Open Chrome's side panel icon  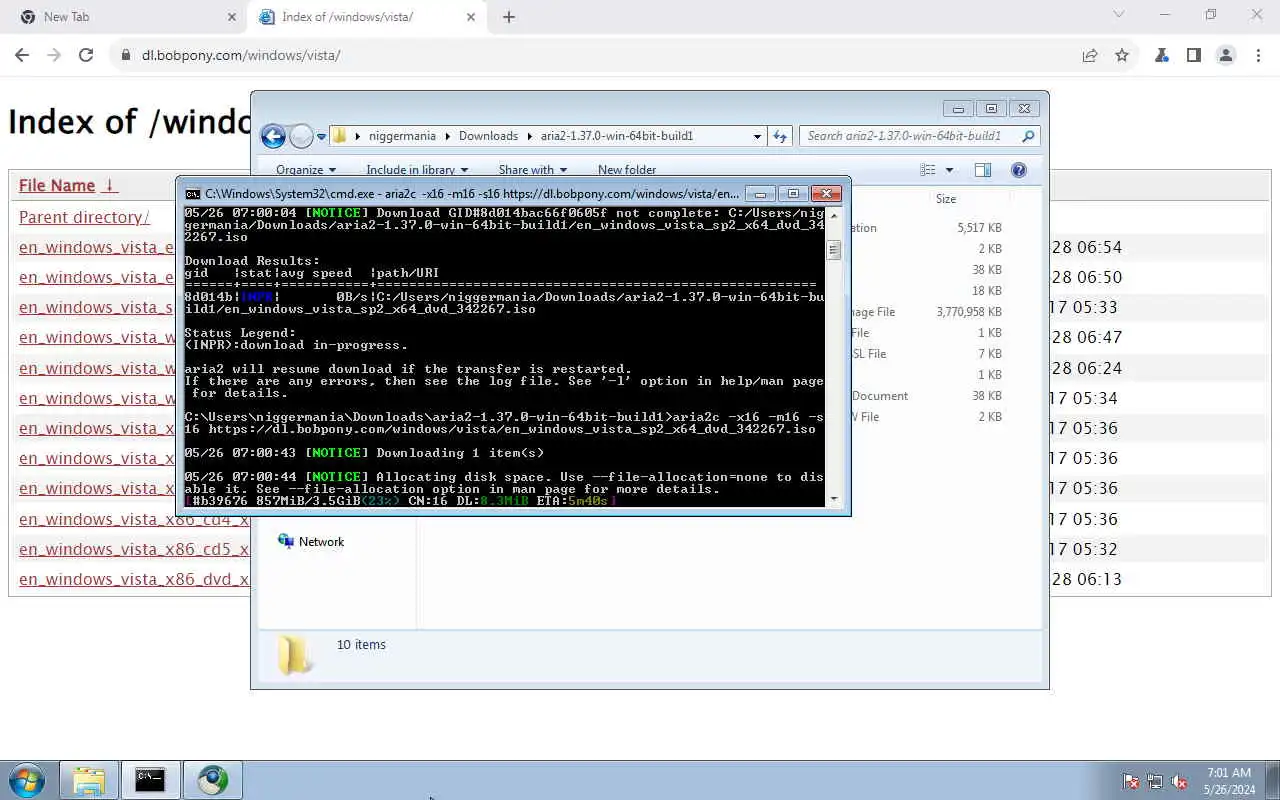(1194, 55)
